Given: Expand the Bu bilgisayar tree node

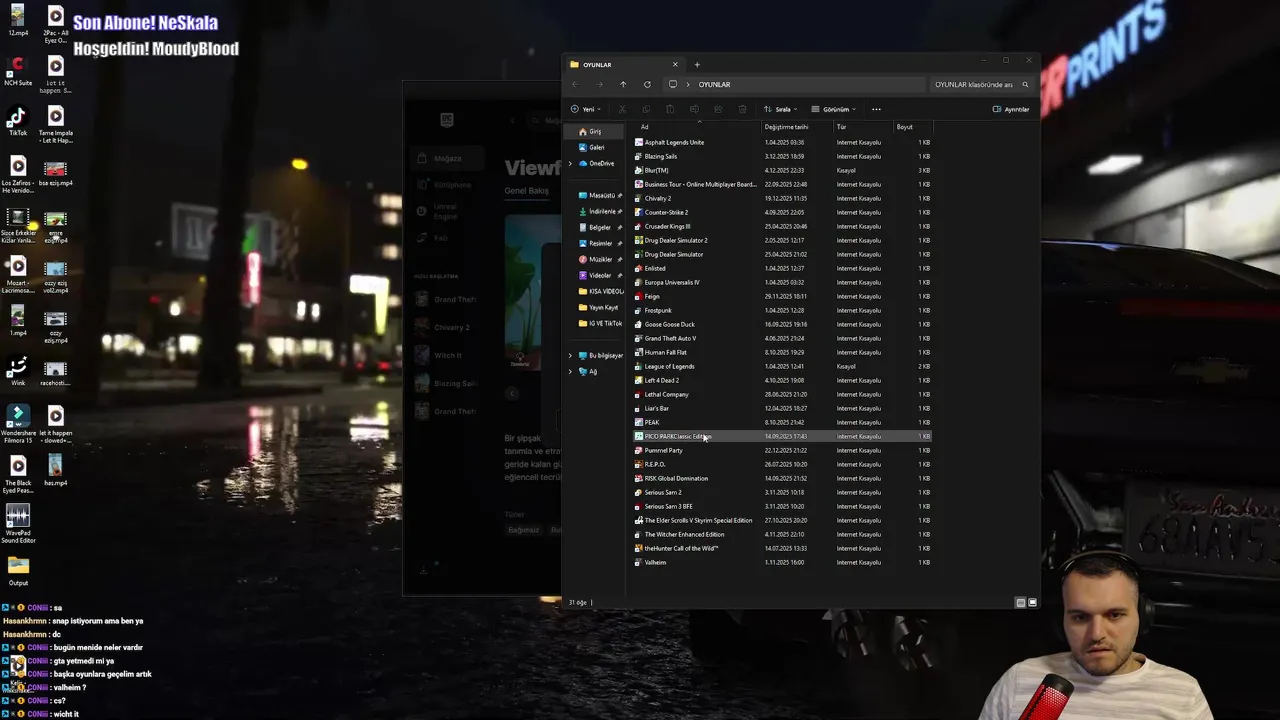Looking at the screenshot, I should point(571,355).
